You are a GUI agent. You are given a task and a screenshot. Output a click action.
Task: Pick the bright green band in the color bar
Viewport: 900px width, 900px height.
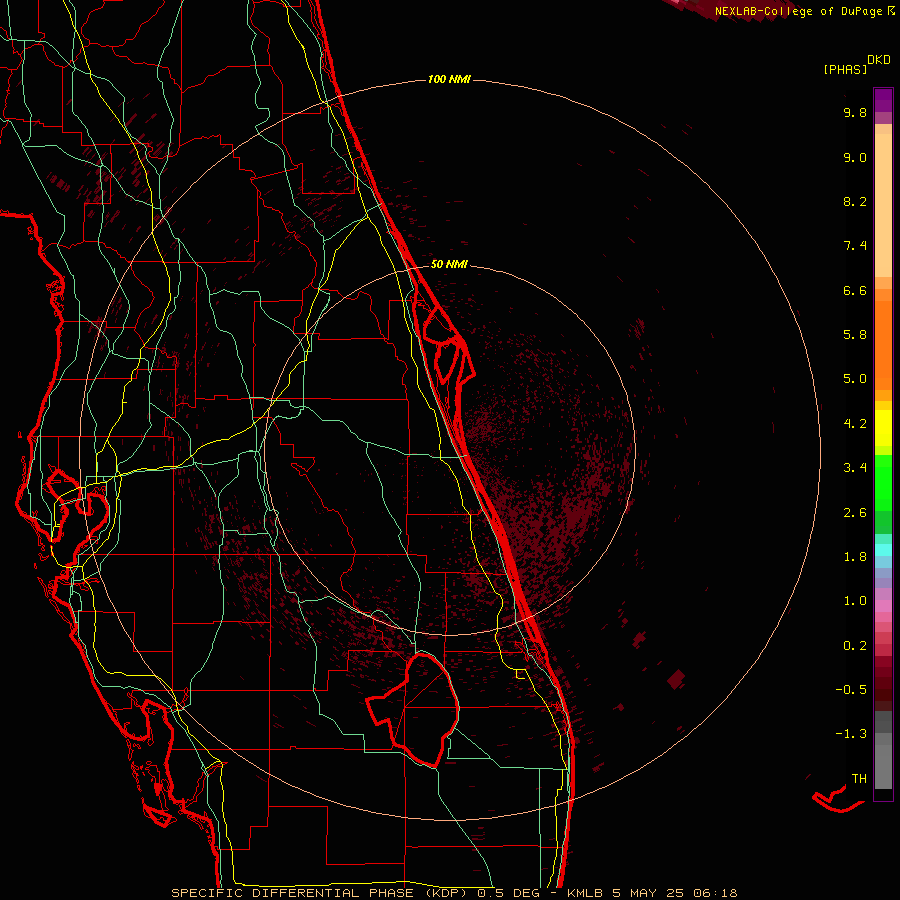tap(883, 482)
